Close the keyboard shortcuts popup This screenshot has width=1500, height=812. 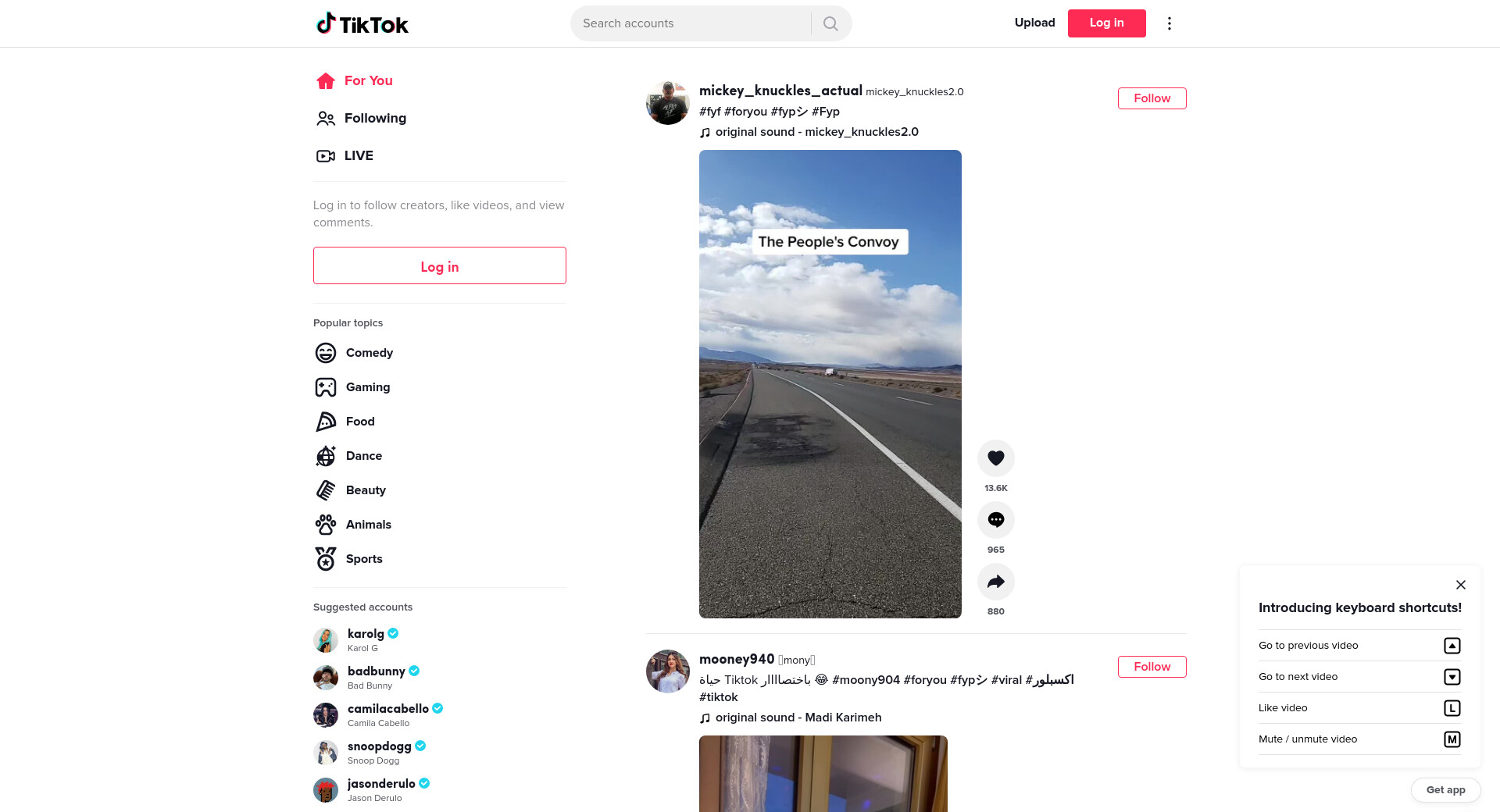coord(1460,585)
